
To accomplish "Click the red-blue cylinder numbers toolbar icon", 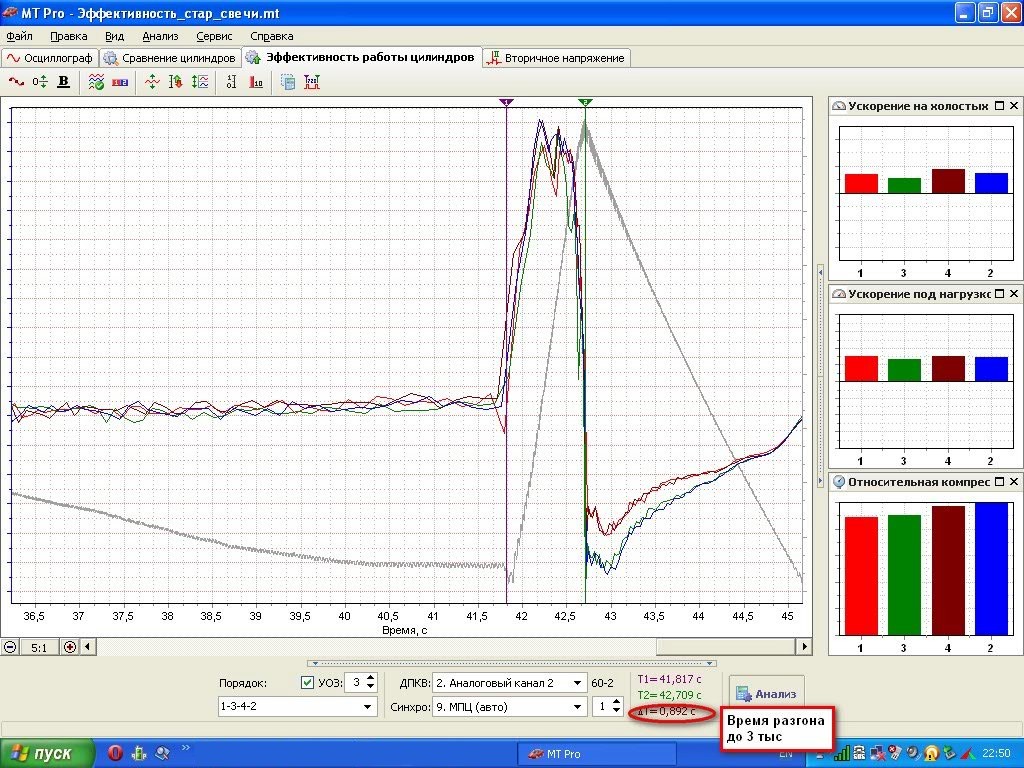I will pyautogui.click(x=119, y=82).
